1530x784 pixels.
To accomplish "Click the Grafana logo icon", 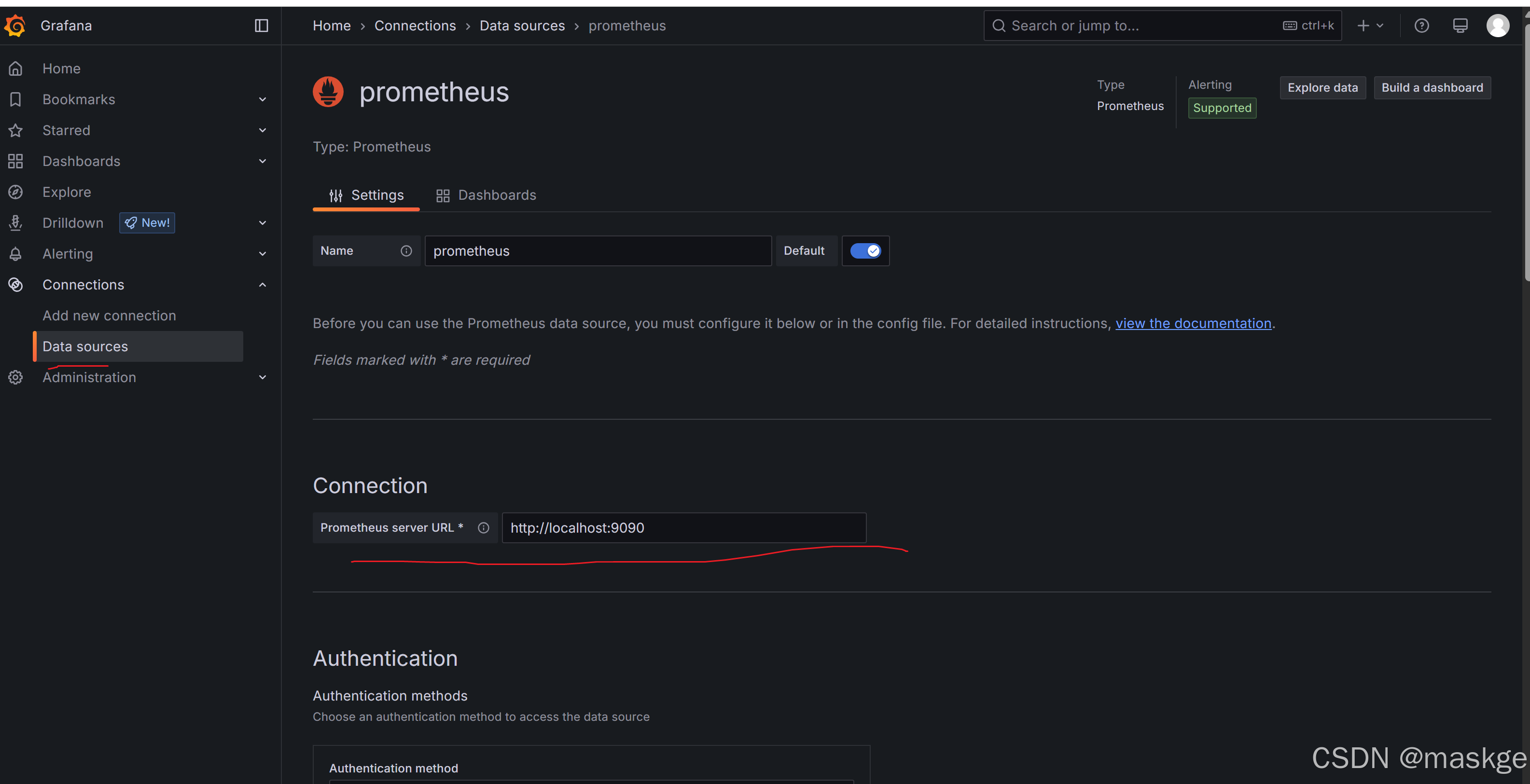I will [15, 26].
